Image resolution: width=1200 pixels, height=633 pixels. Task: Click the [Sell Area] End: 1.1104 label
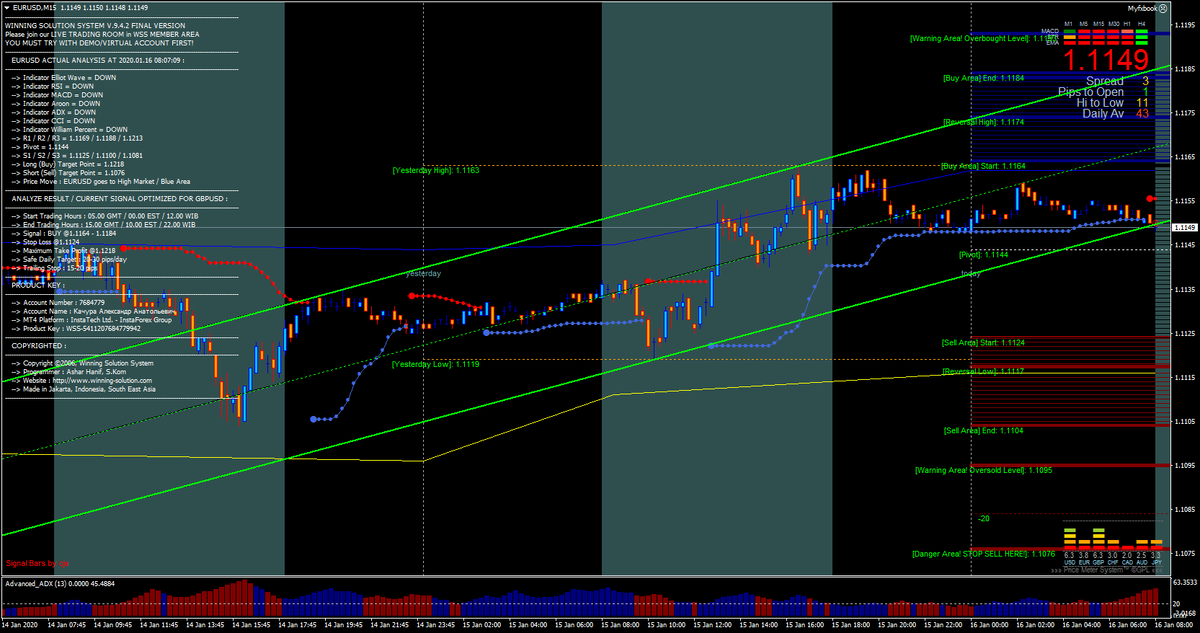[x=983, y=430]
